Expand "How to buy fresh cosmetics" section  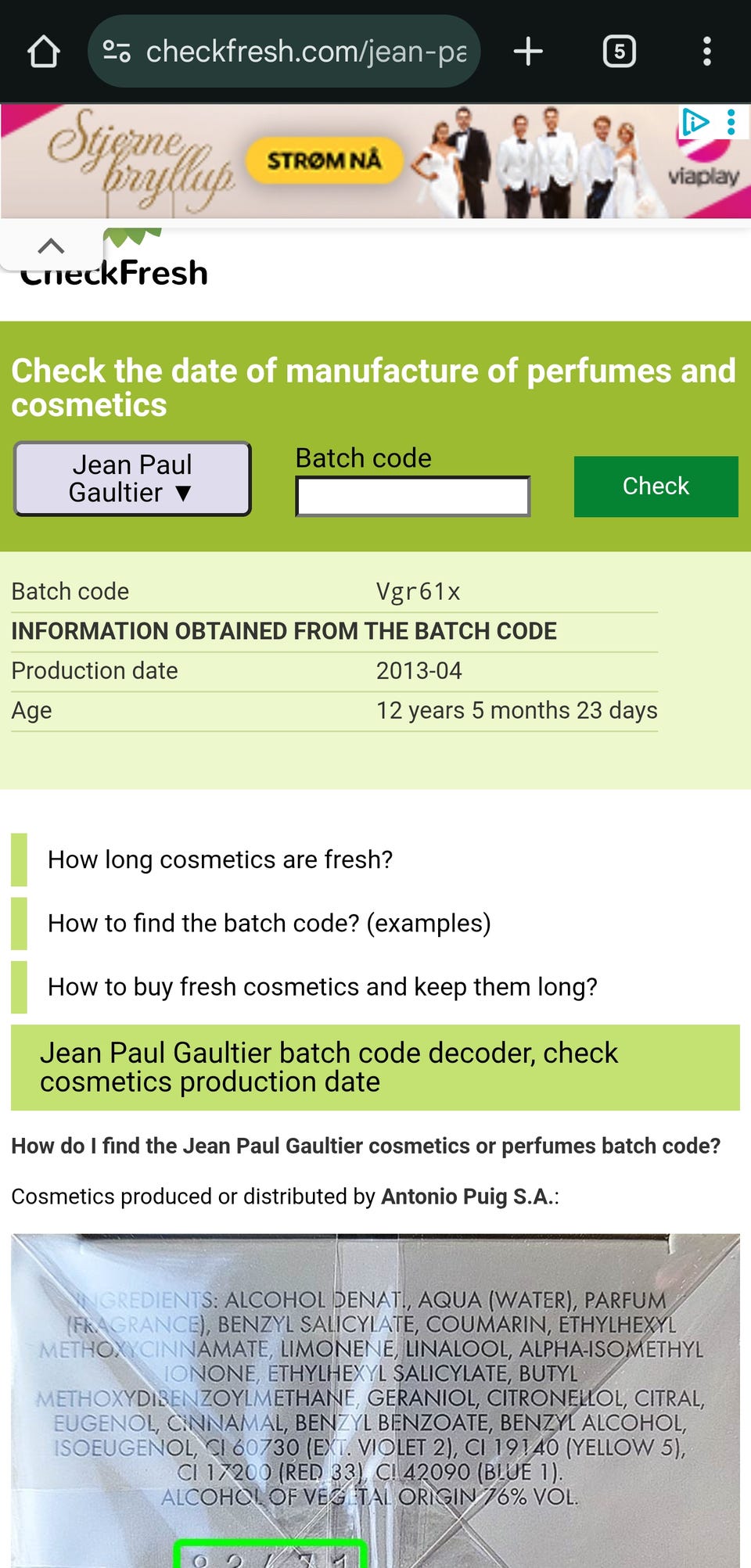pyautogui.click(x=322, y=987)
